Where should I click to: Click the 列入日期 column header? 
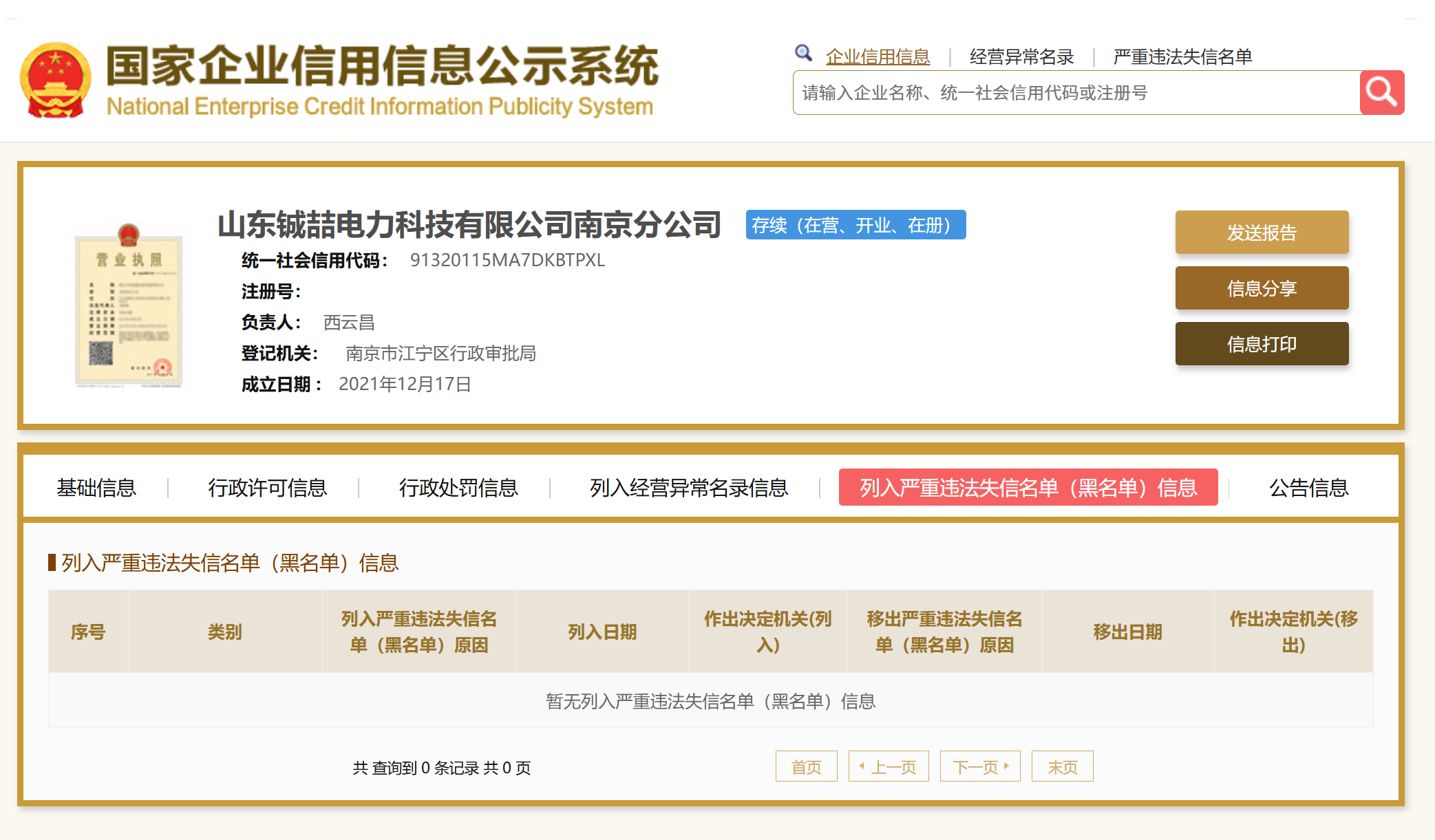pyautogui.click(x=602, y=632)
